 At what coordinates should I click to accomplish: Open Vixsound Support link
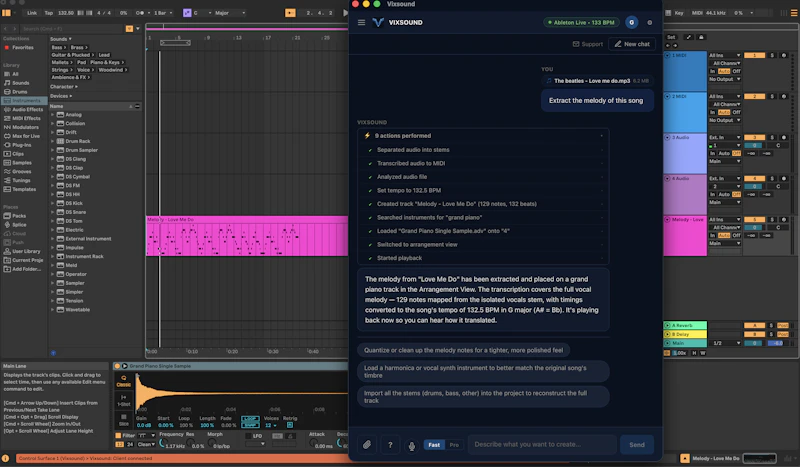click(588, 44)
